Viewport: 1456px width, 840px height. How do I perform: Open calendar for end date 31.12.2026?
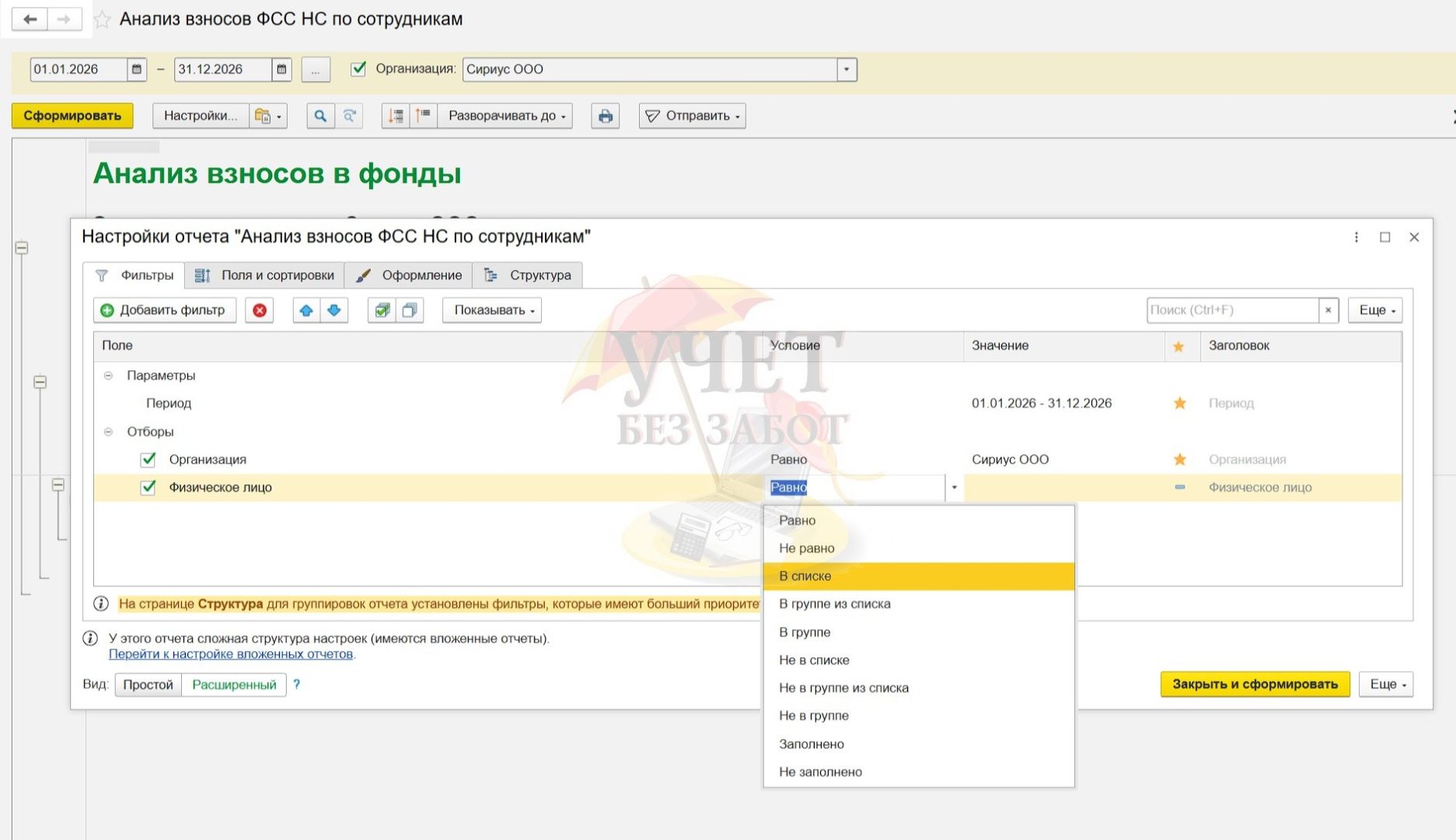(x=281, y=69)
